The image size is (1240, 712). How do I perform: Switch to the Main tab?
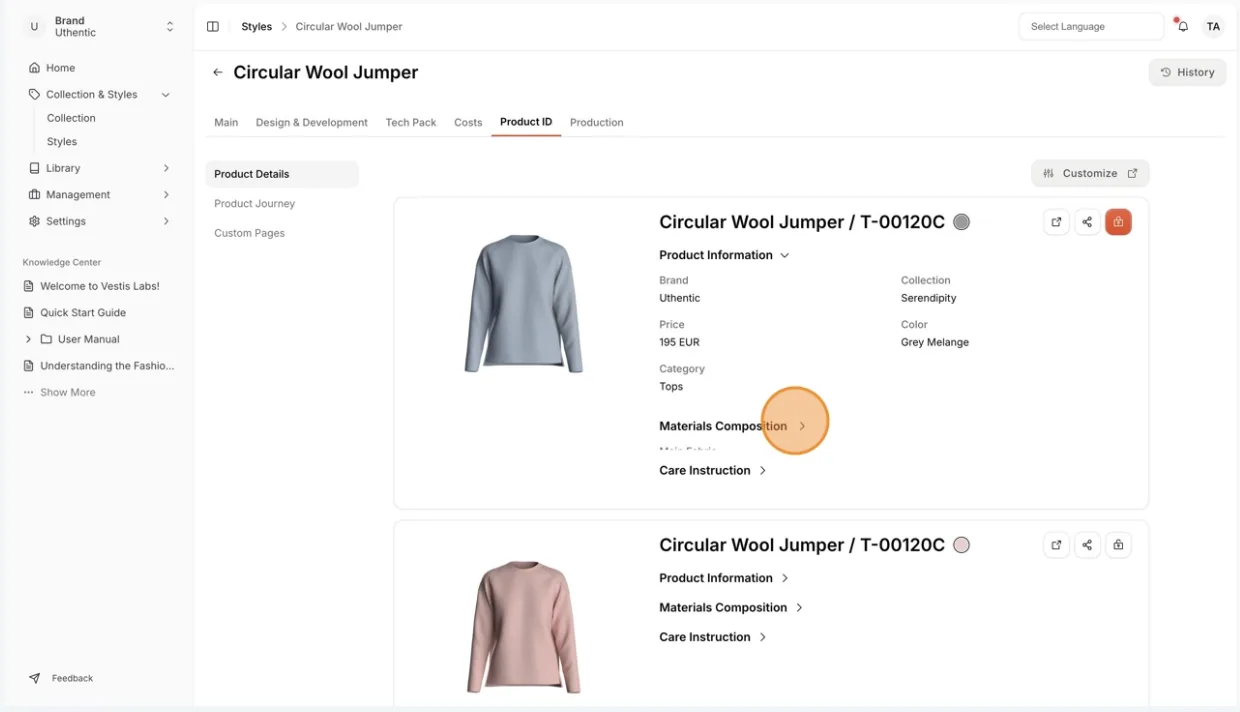tap(226, 122)
